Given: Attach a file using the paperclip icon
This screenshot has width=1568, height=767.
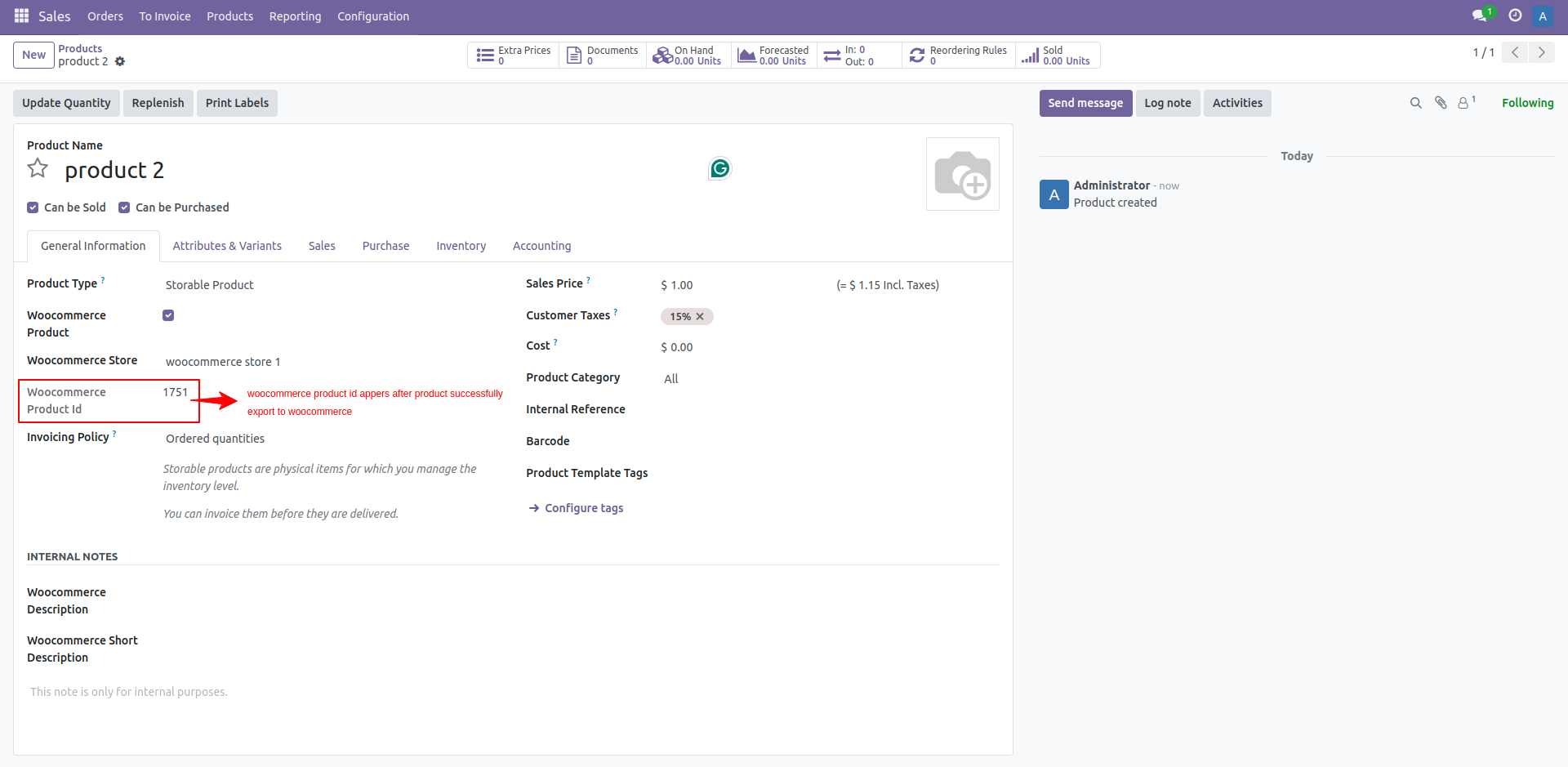Looking at the screenshot, I should (x=1440, y=103).
